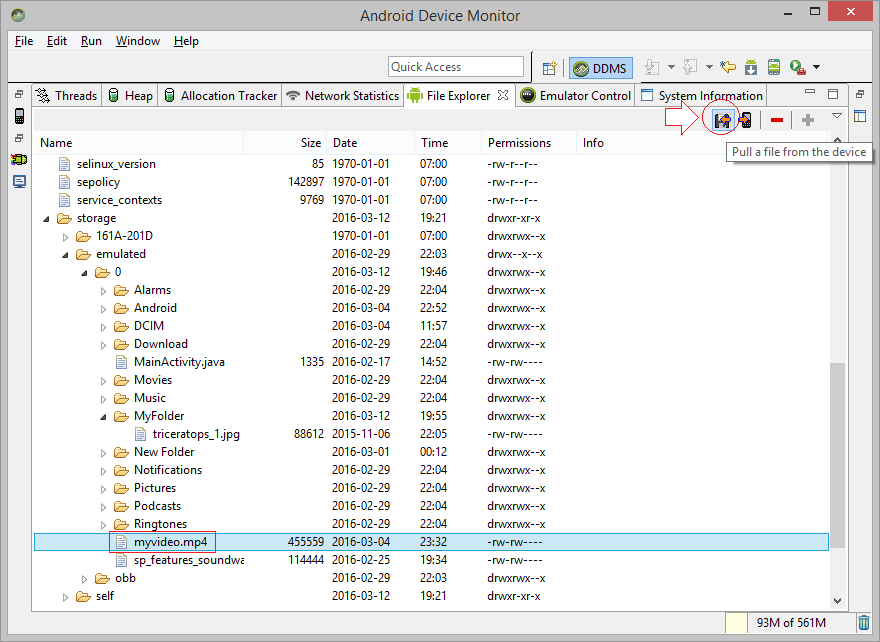Screen dimensions: 880x642
Task: Open the Devices phone icon in left sidebar
Action: coord(19,116)
